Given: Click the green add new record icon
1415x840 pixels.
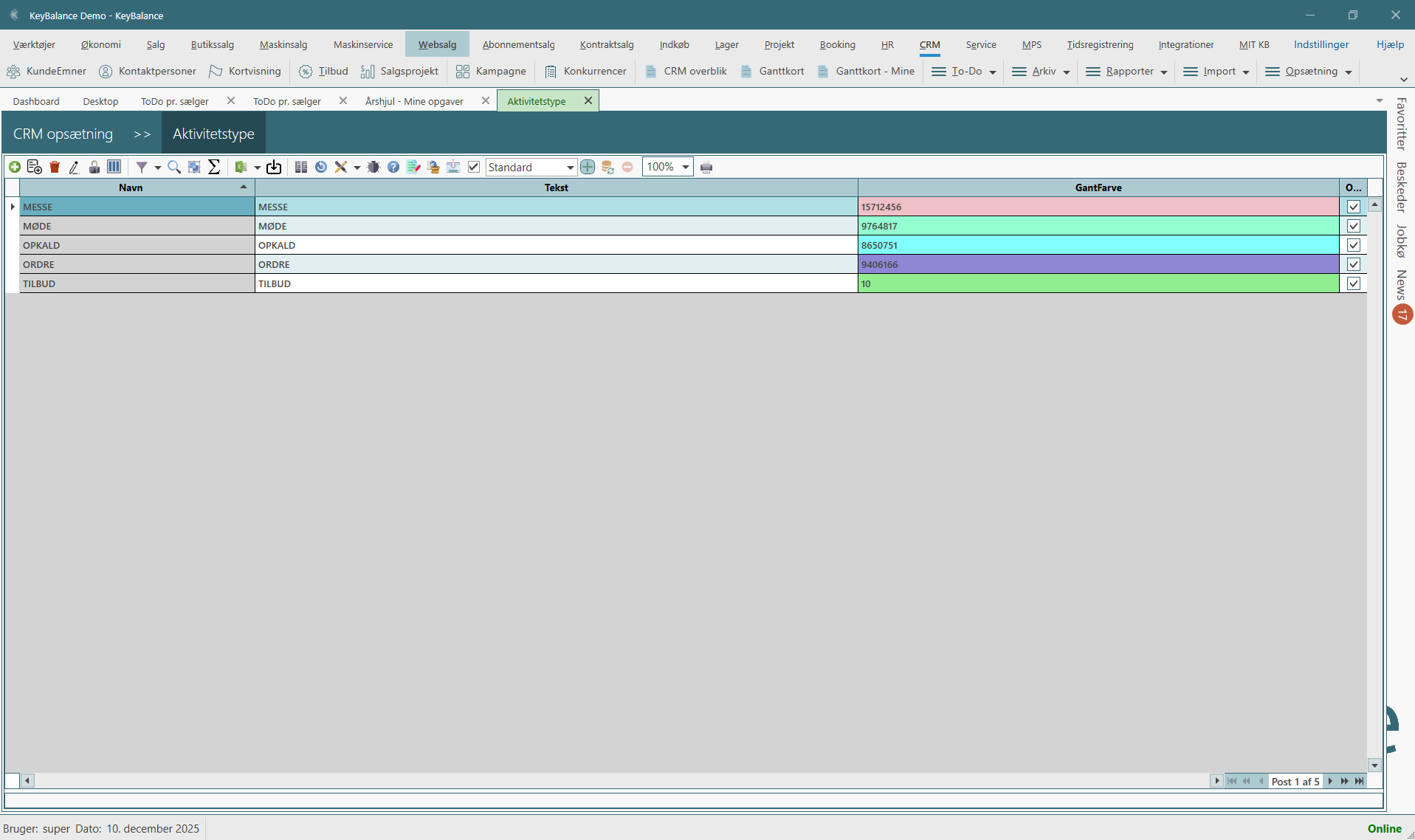Looking at the screenshot, I should [15, 168].
